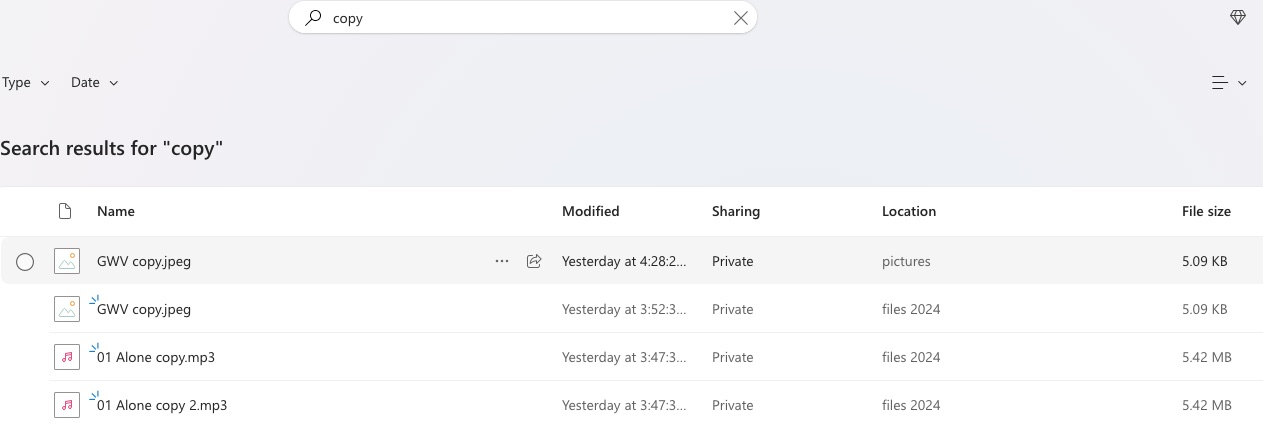Open more actions for GWV copy.jpeg

[502, 262]
